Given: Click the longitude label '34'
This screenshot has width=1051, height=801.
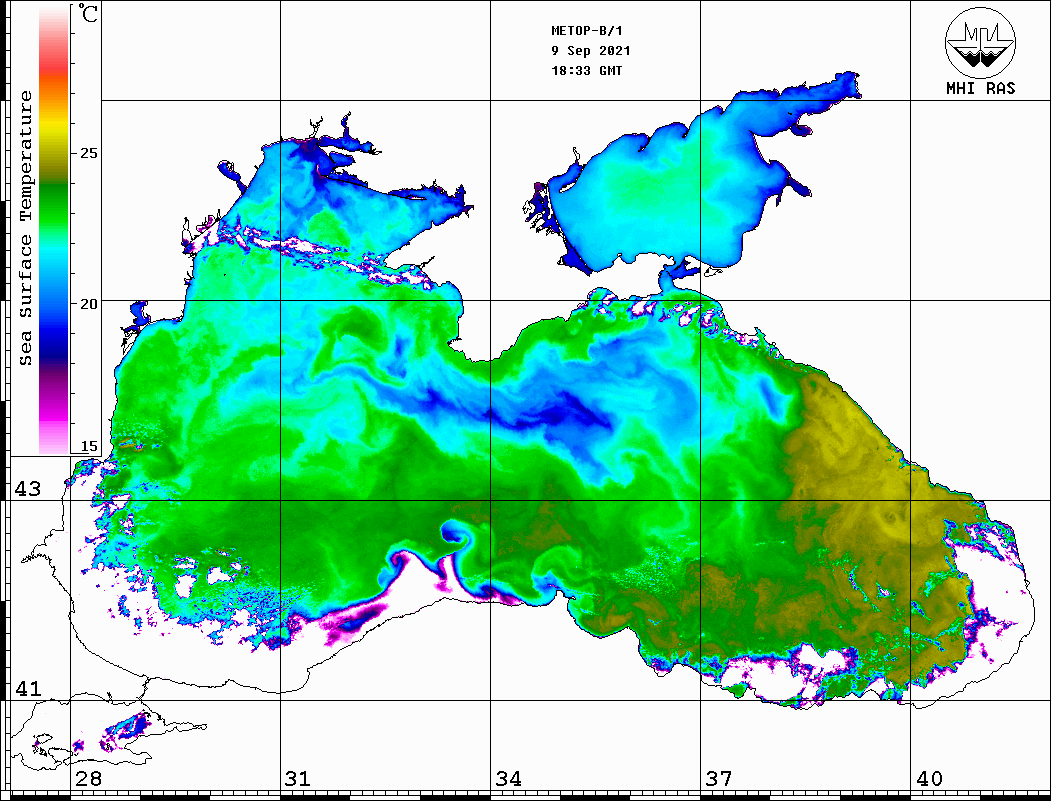Looking at the screenshot, I should coord(509,779).
